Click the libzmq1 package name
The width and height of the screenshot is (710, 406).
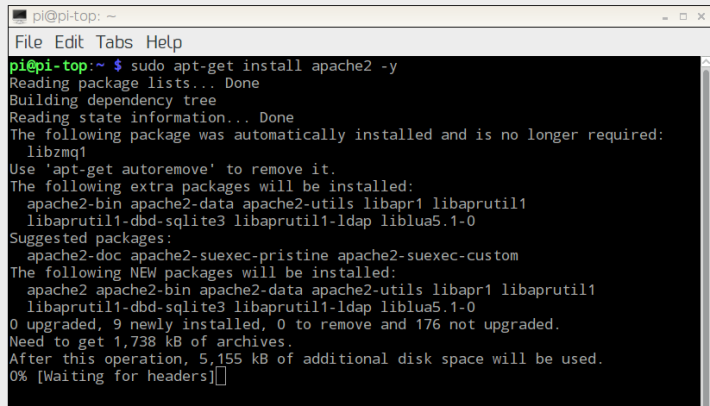pos(56,152)
